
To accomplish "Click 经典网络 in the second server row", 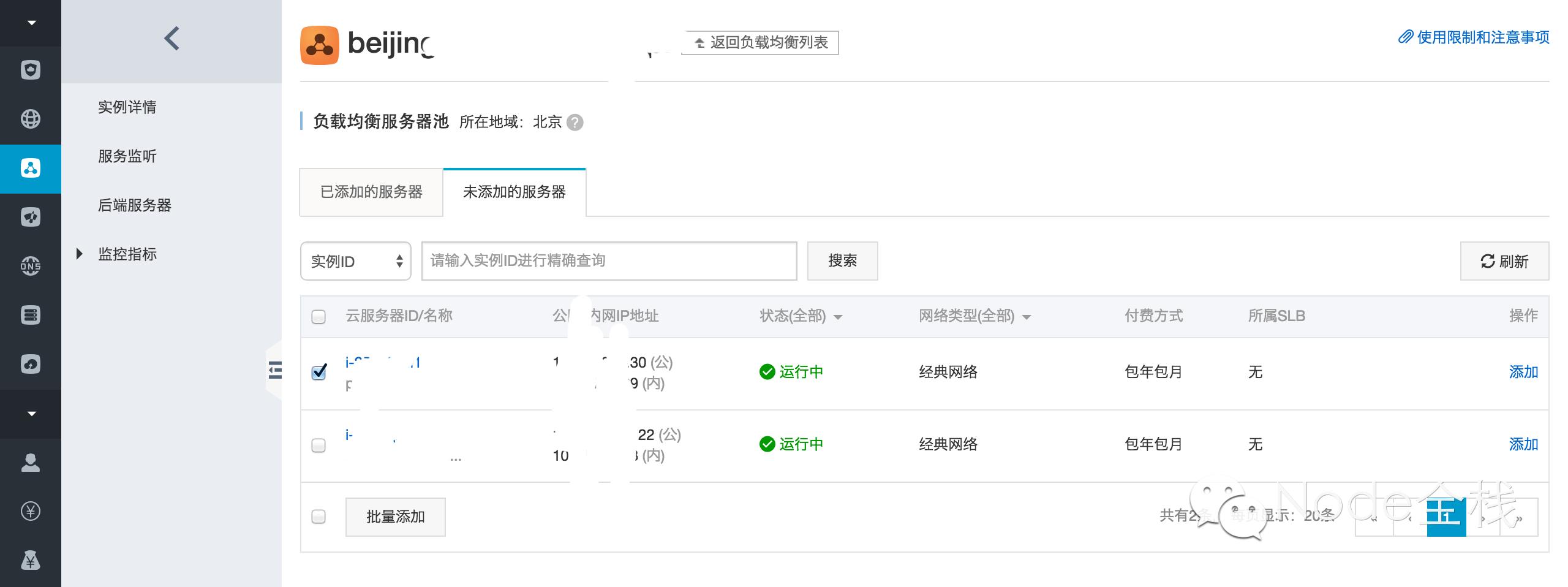I will point(948,444).
